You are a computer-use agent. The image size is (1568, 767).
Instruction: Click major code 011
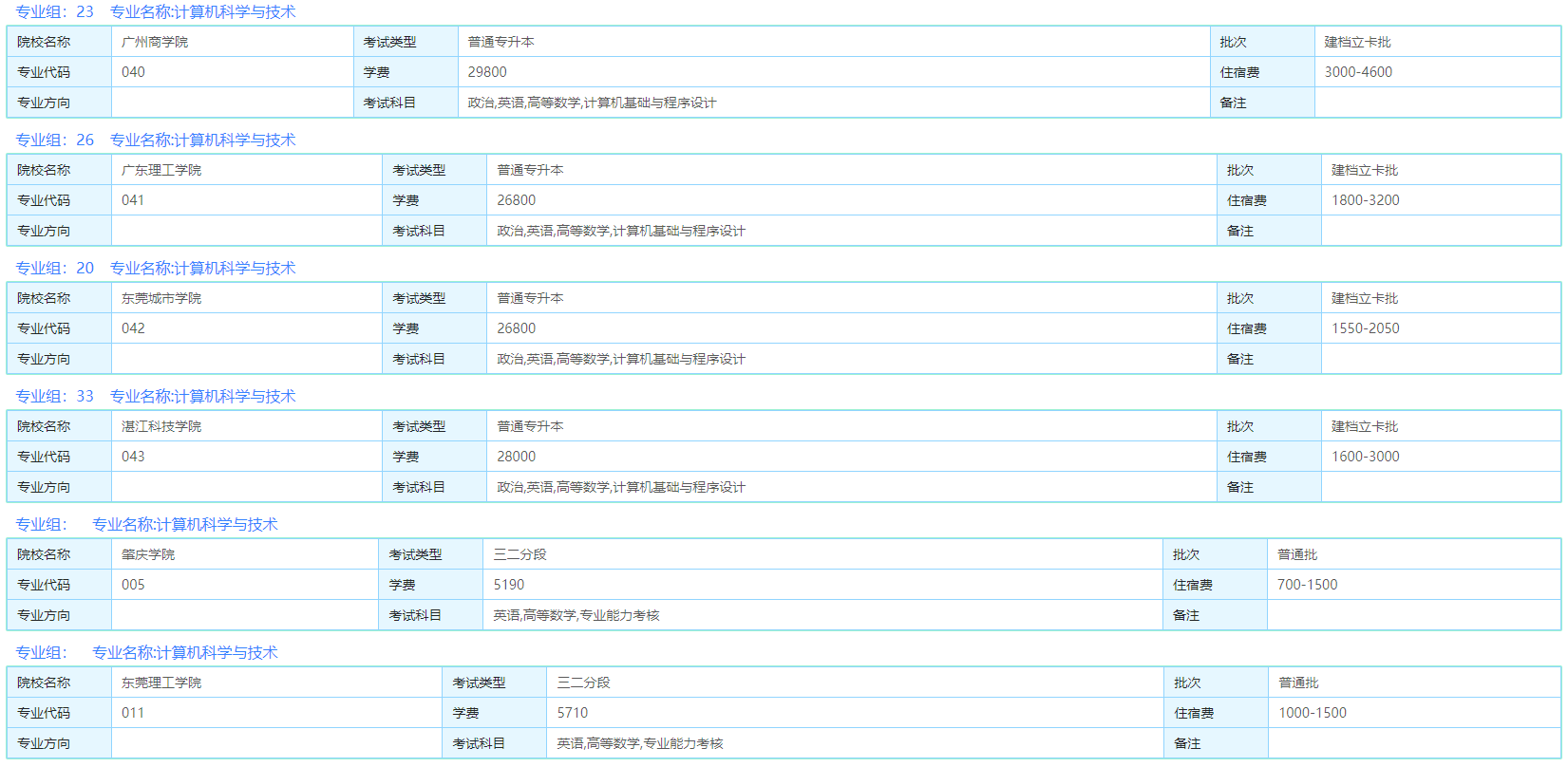(x=133, y=713)
